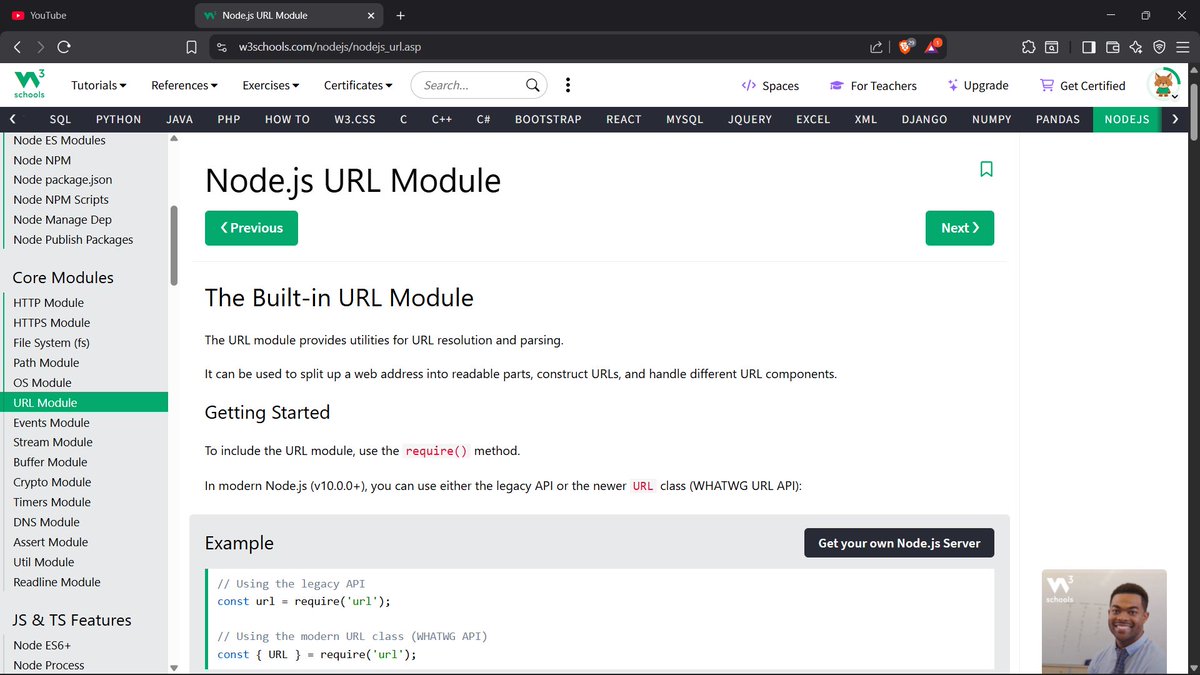Open Path Module in sidebar
This screenshot has height=675, width=1200.
click(x=46, y=363)
